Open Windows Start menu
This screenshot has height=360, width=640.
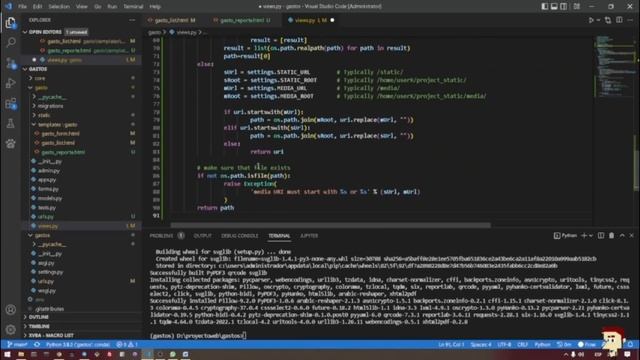pos(7,354)
